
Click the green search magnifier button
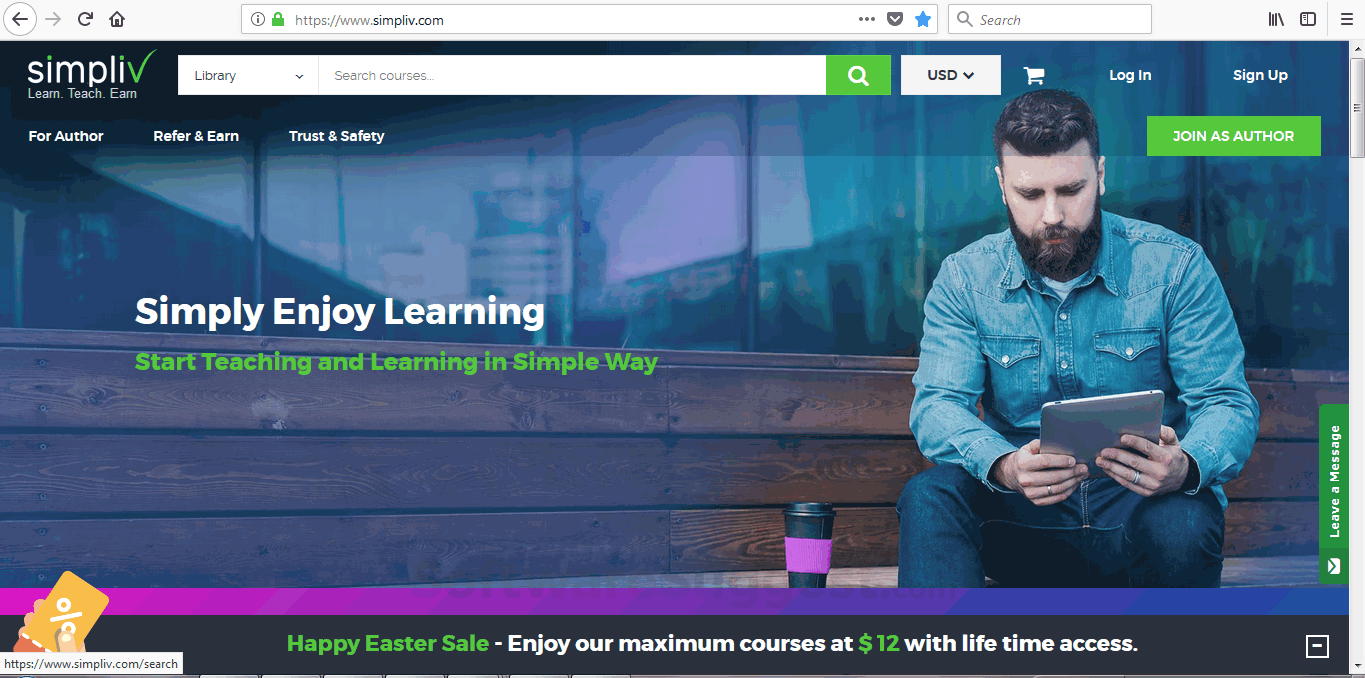coord(858,75)
